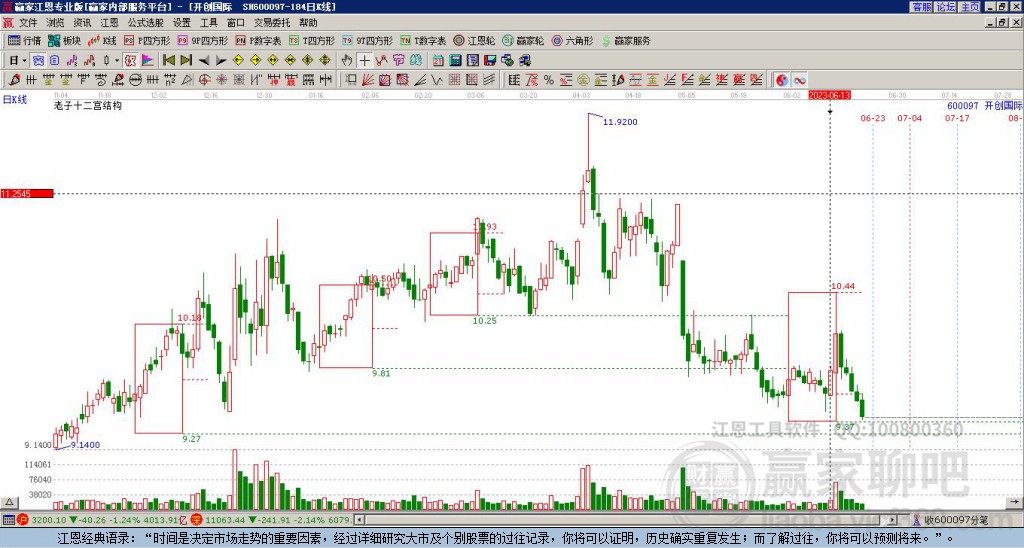Click the 节 solar-term icon

click(x=398, y=60)
